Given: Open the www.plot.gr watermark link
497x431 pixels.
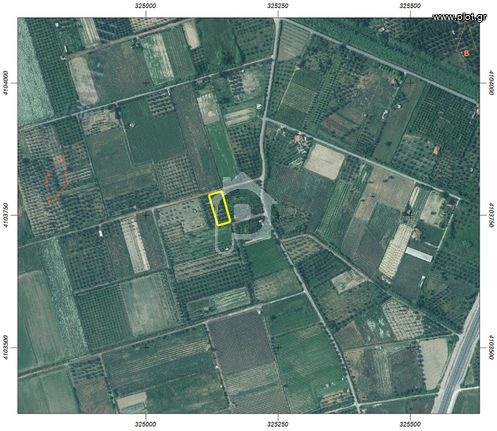Looking at the screenshot, I should [459, 17].
